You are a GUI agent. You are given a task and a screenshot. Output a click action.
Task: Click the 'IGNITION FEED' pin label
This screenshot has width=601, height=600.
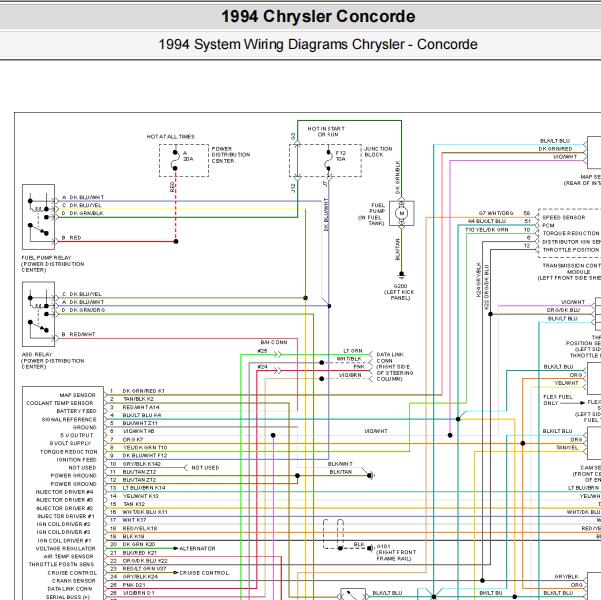tap(76, 460)
